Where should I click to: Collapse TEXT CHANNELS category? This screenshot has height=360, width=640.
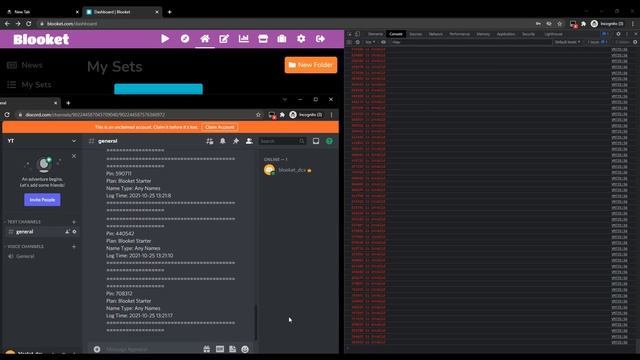pos(24,222)
